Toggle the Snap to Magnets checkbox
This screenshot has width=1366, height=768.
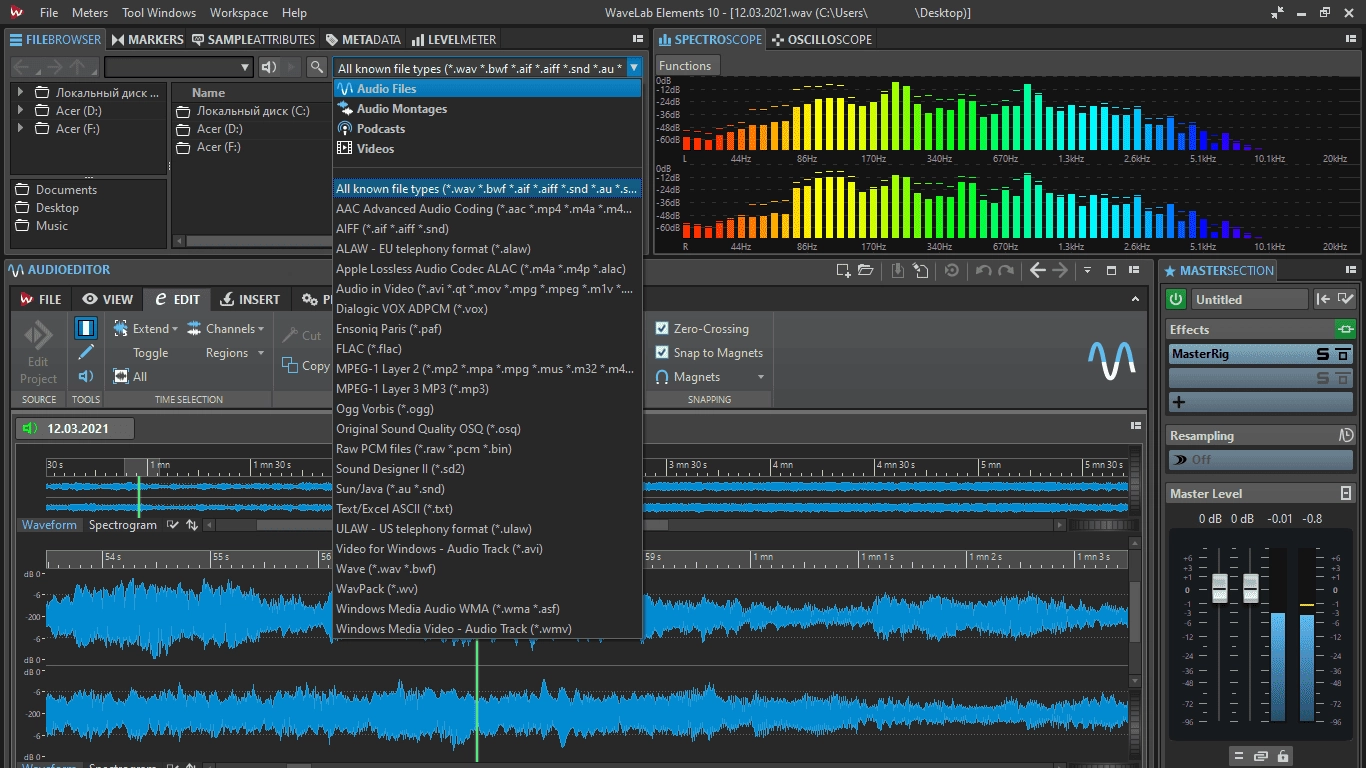(662, 352)
